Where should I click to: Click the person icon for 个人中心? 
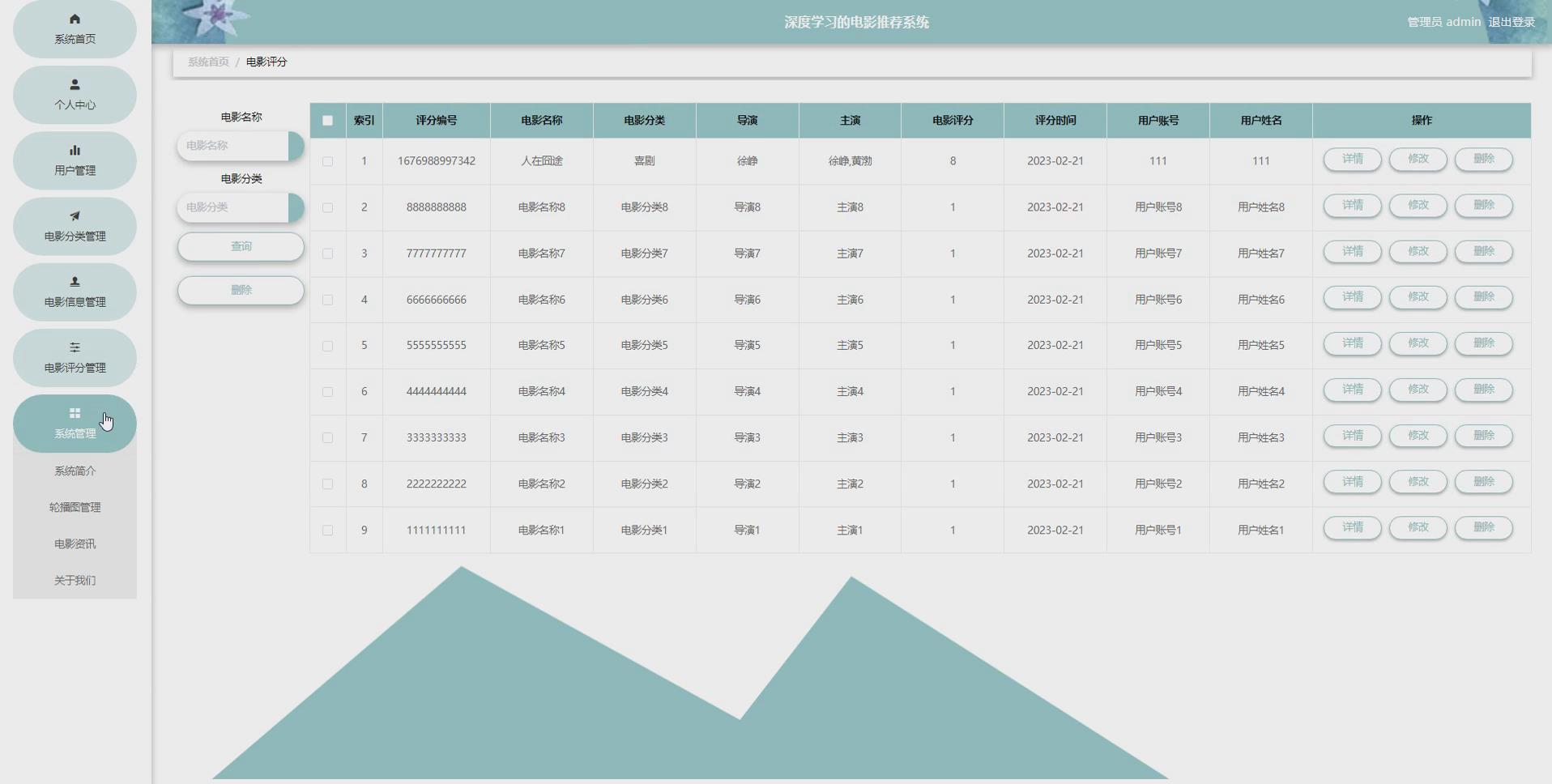75,84
